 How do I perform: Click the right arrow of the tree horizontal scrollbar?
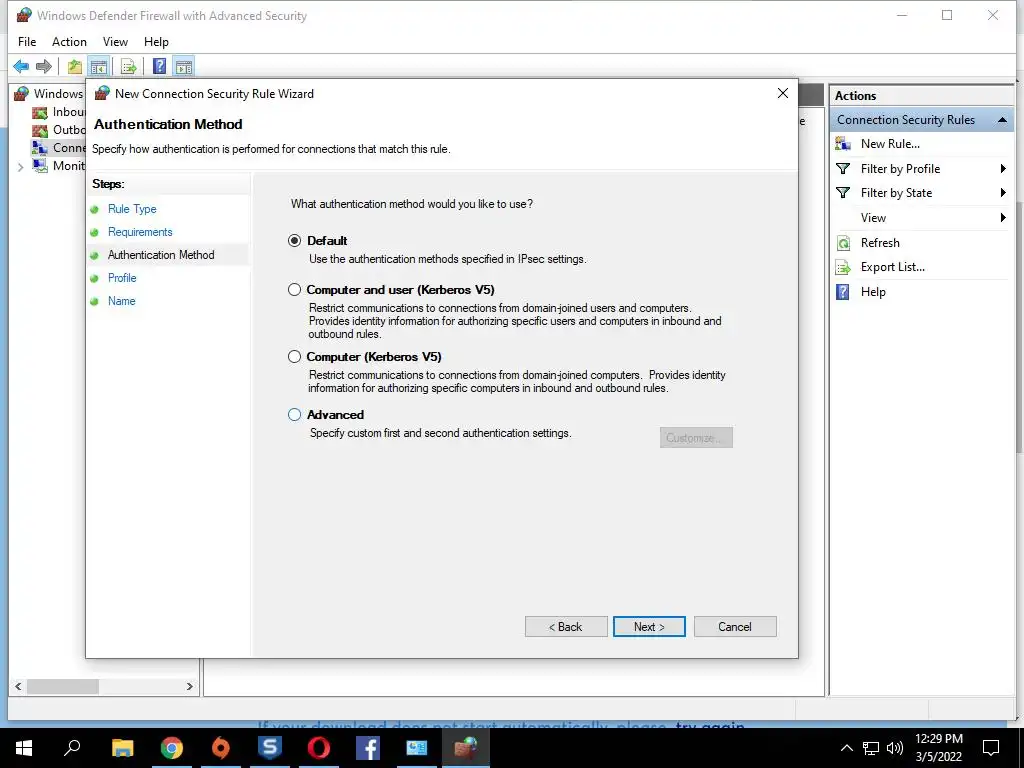click(x=189, y=686)
